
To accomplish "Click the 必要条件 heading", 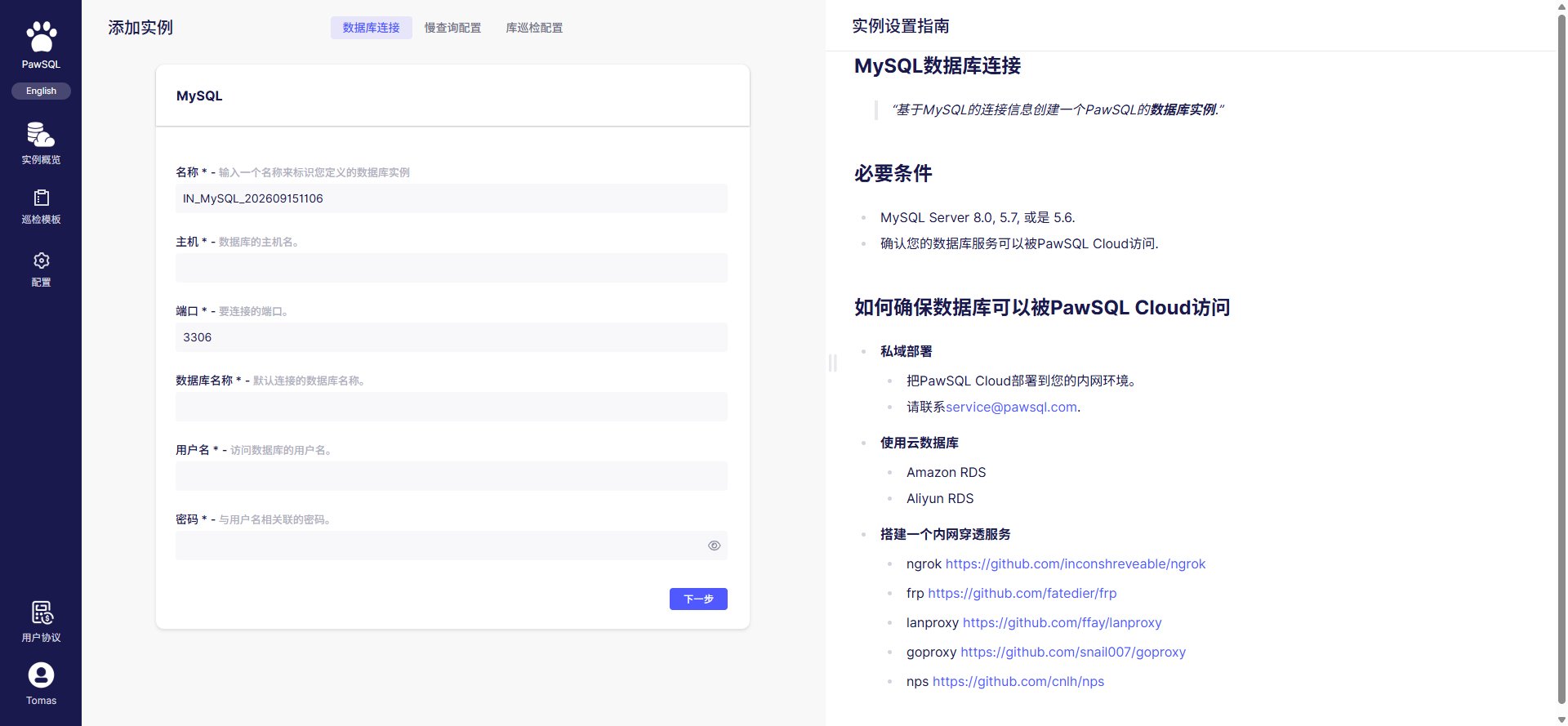I will pyautogui.click(x=893, y=173).
